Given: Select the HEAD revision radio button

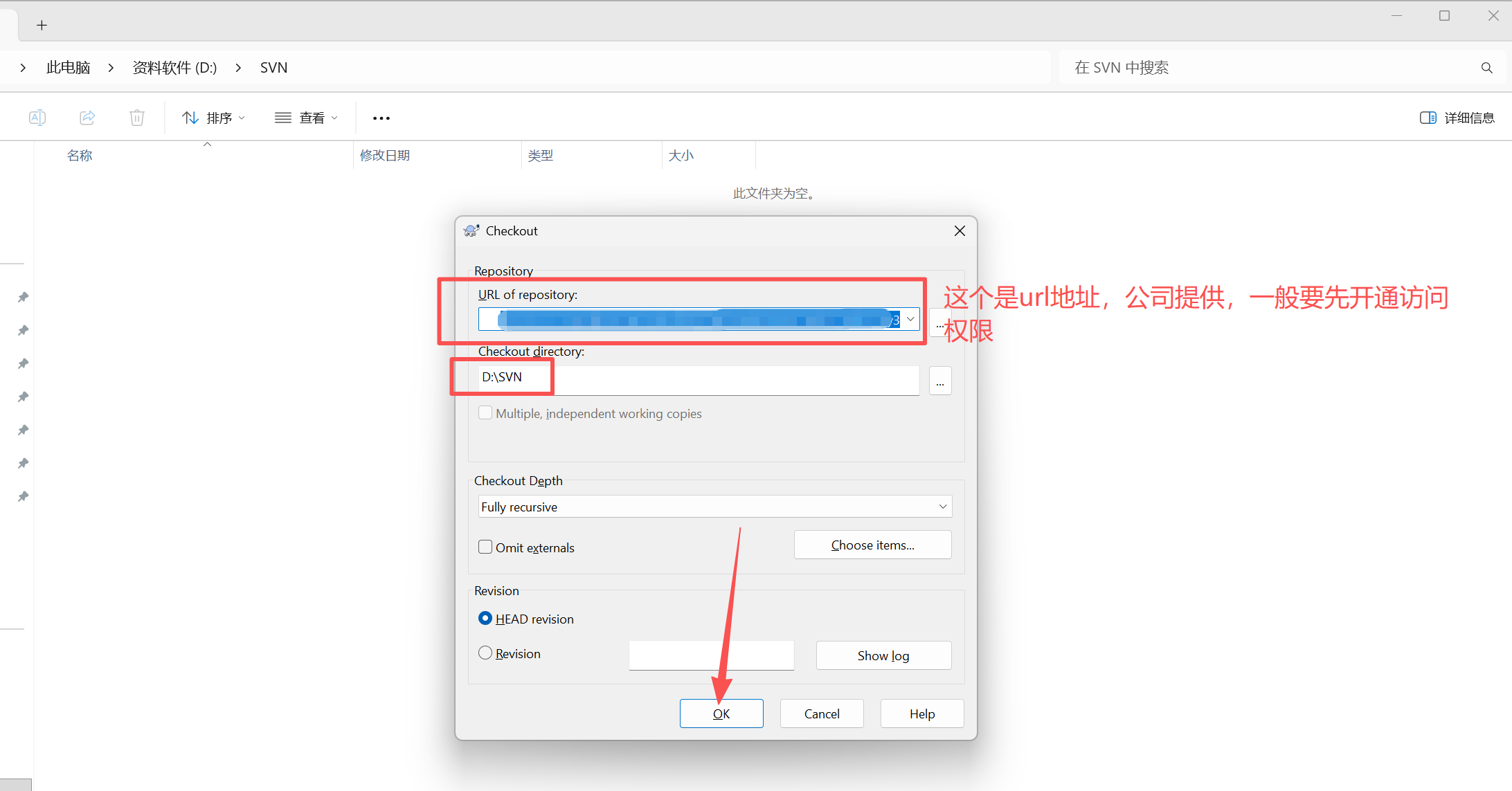Looking at the screenshot, I should tap(485, 619).
